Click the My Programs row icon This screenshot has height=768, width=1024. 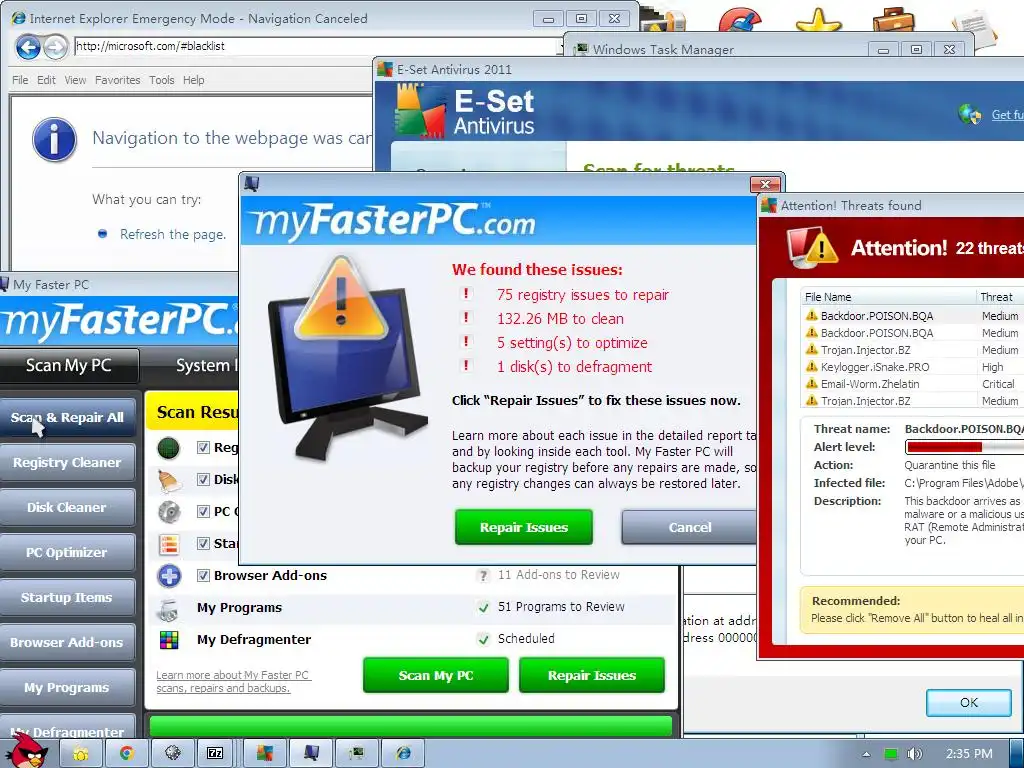pyautogui.click(x=169, y=609)
